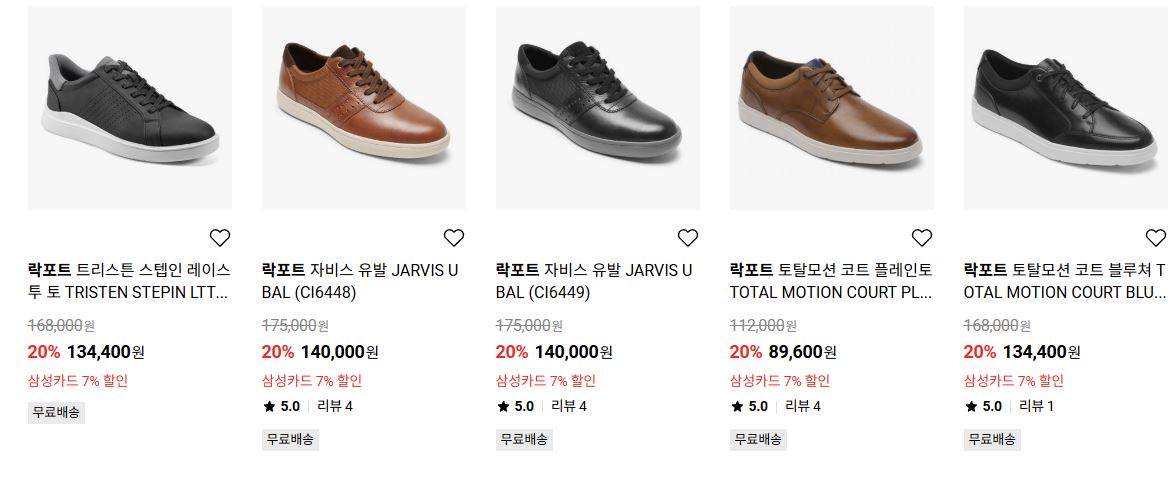Image resolution: width=1175 pixels, height=481 pixels.
Task: Wishlist the Total Motion Court Blucher shoe
Action: 1155,238
